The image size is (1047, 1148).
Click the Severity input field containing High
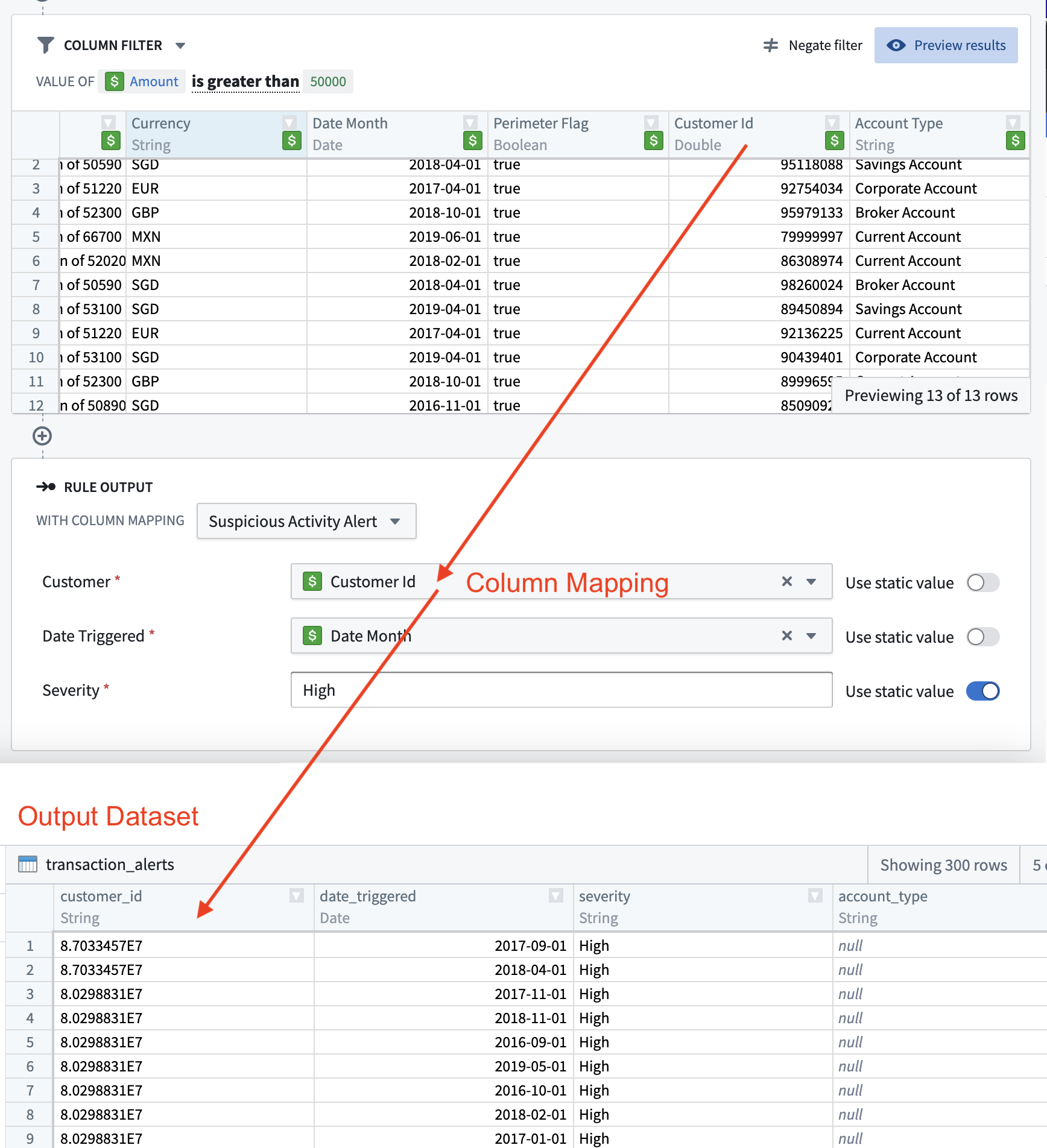pos(561,690)
